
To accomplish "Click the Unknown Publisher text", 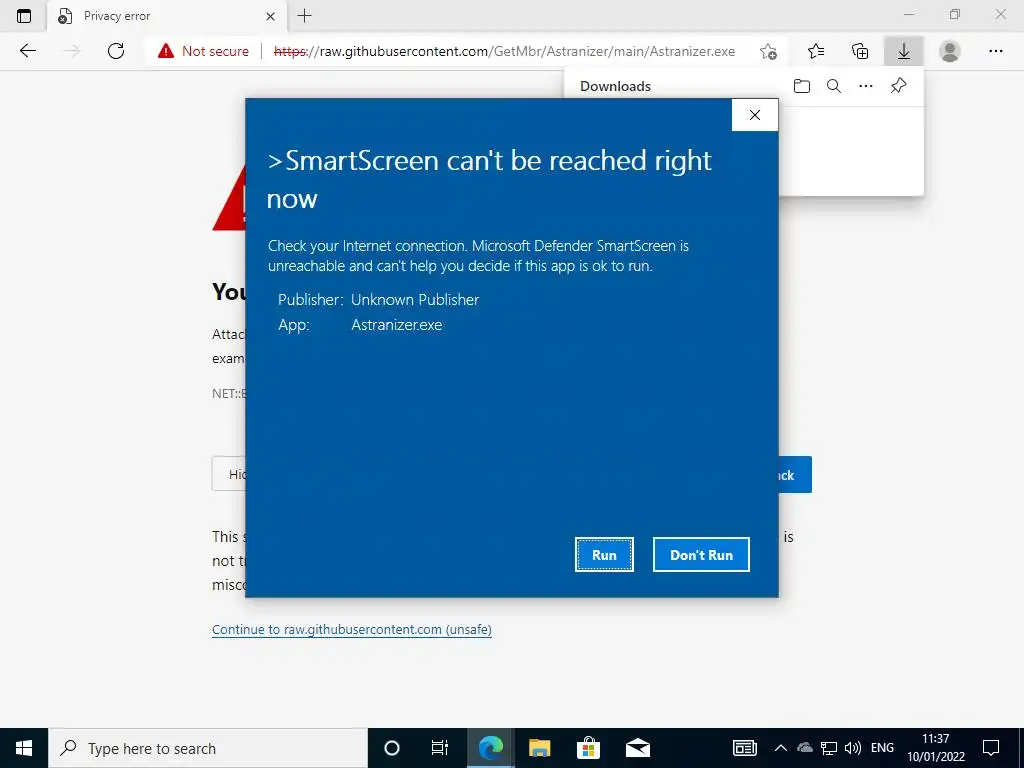I will tap(415, 300).
